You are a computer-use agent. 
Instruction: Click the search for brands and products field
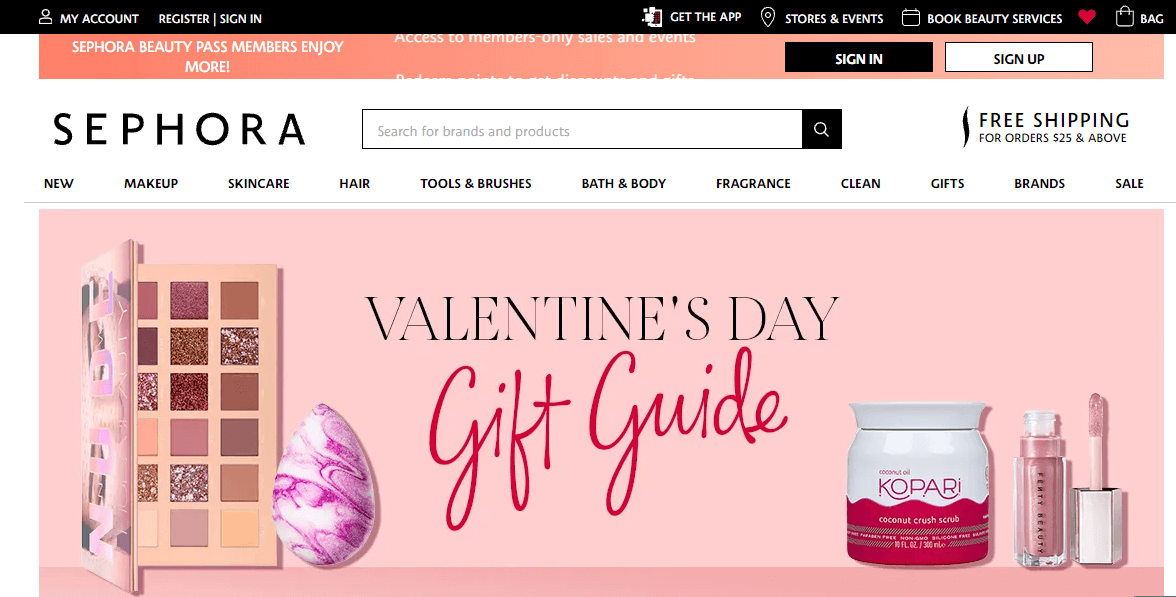point(582,129)
